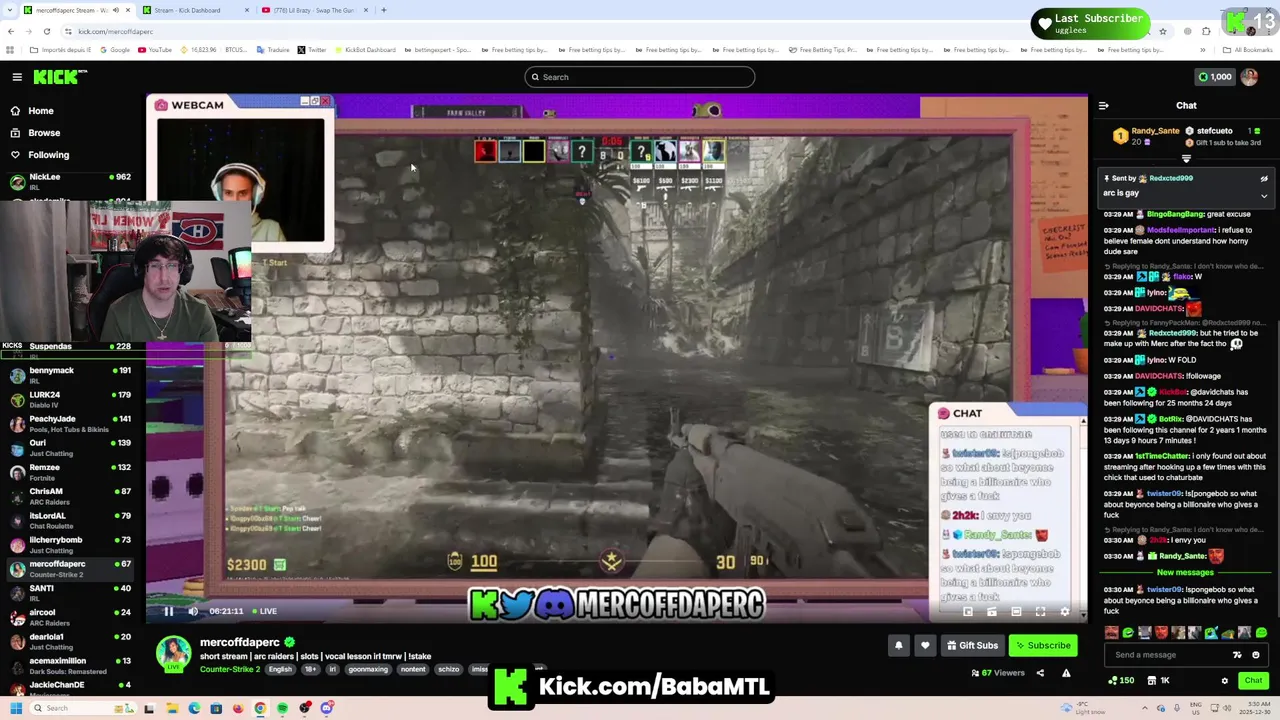The height and width of the screenshot is (720, 1280).
Task: Open a new browser tab
Action: coord(384,10)
